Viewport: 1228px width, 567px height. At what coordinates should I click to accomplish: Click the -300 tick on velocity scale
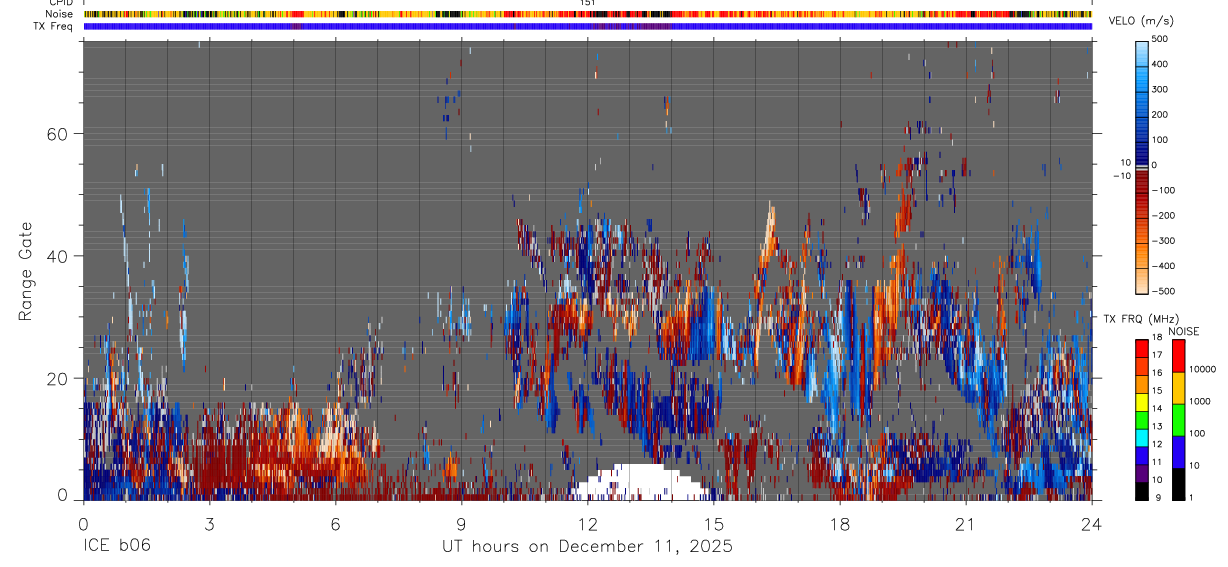click(x=1163, y=241)
